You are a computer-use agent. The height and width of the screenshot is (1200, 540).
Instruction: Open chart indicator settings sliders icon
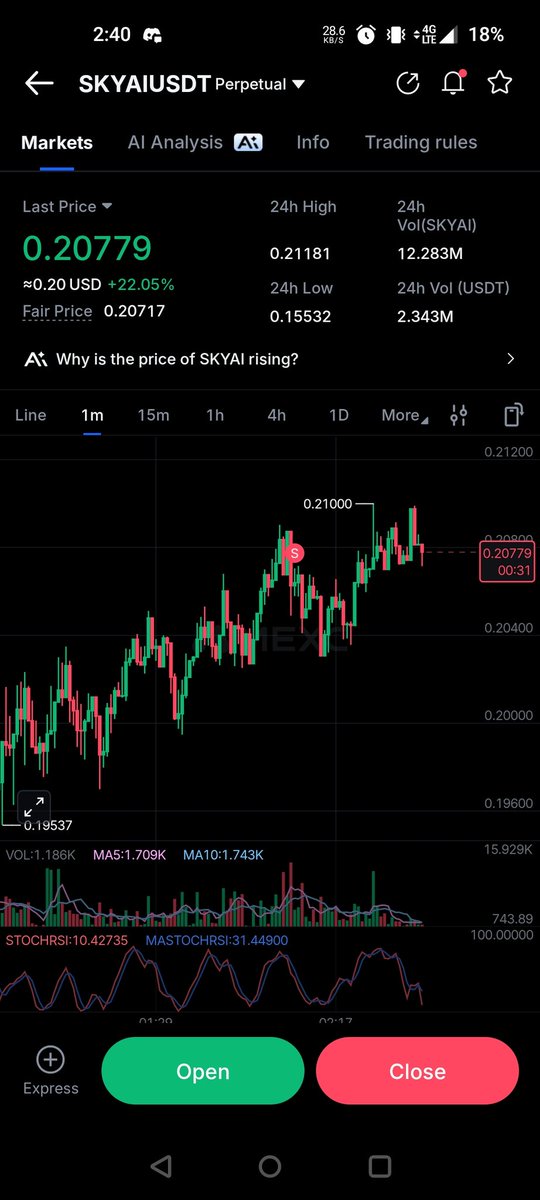(459, 415)
